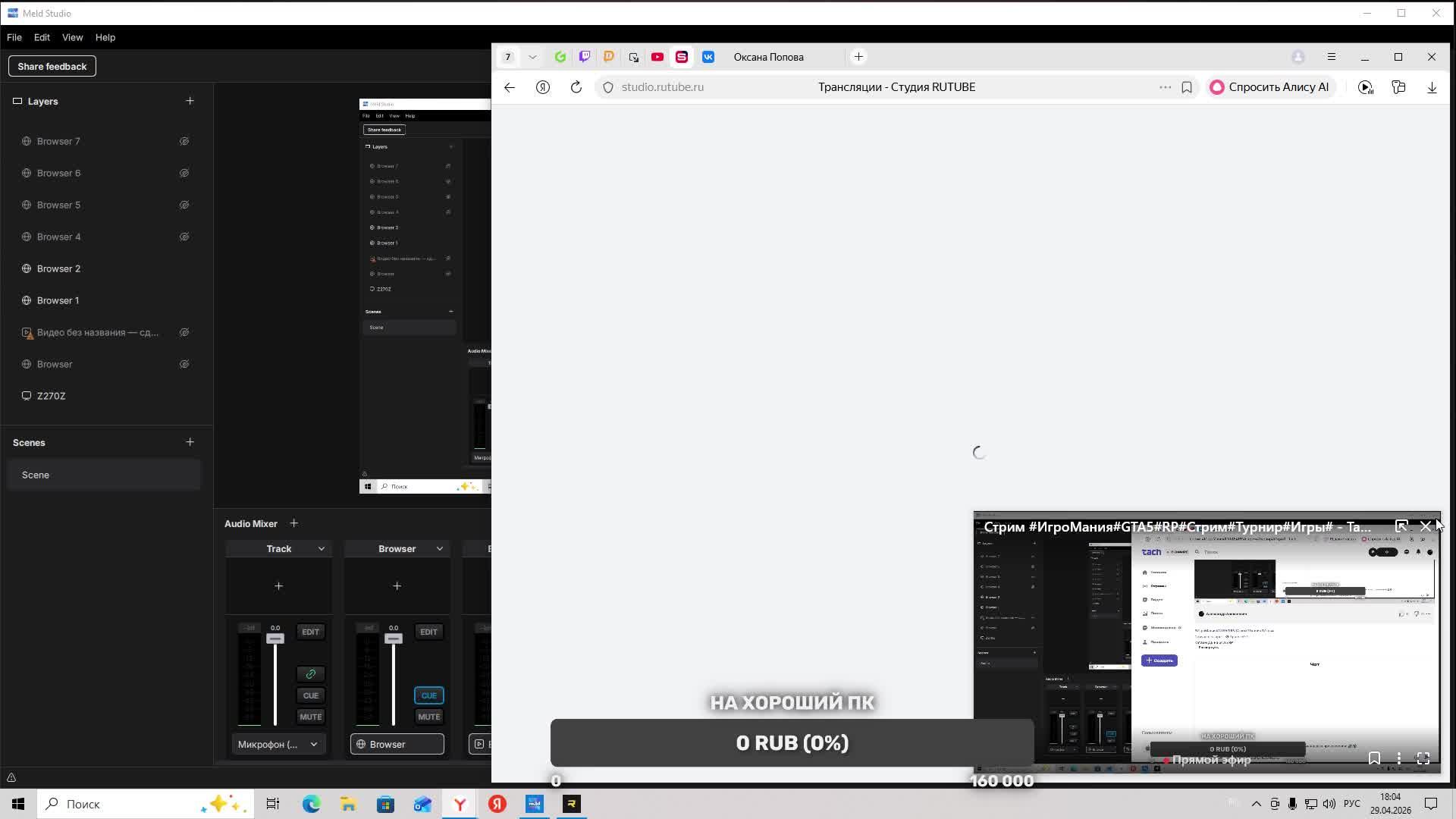Add new Audio Mixer track
Screen dimensions: 1456x819
point(293,523)
